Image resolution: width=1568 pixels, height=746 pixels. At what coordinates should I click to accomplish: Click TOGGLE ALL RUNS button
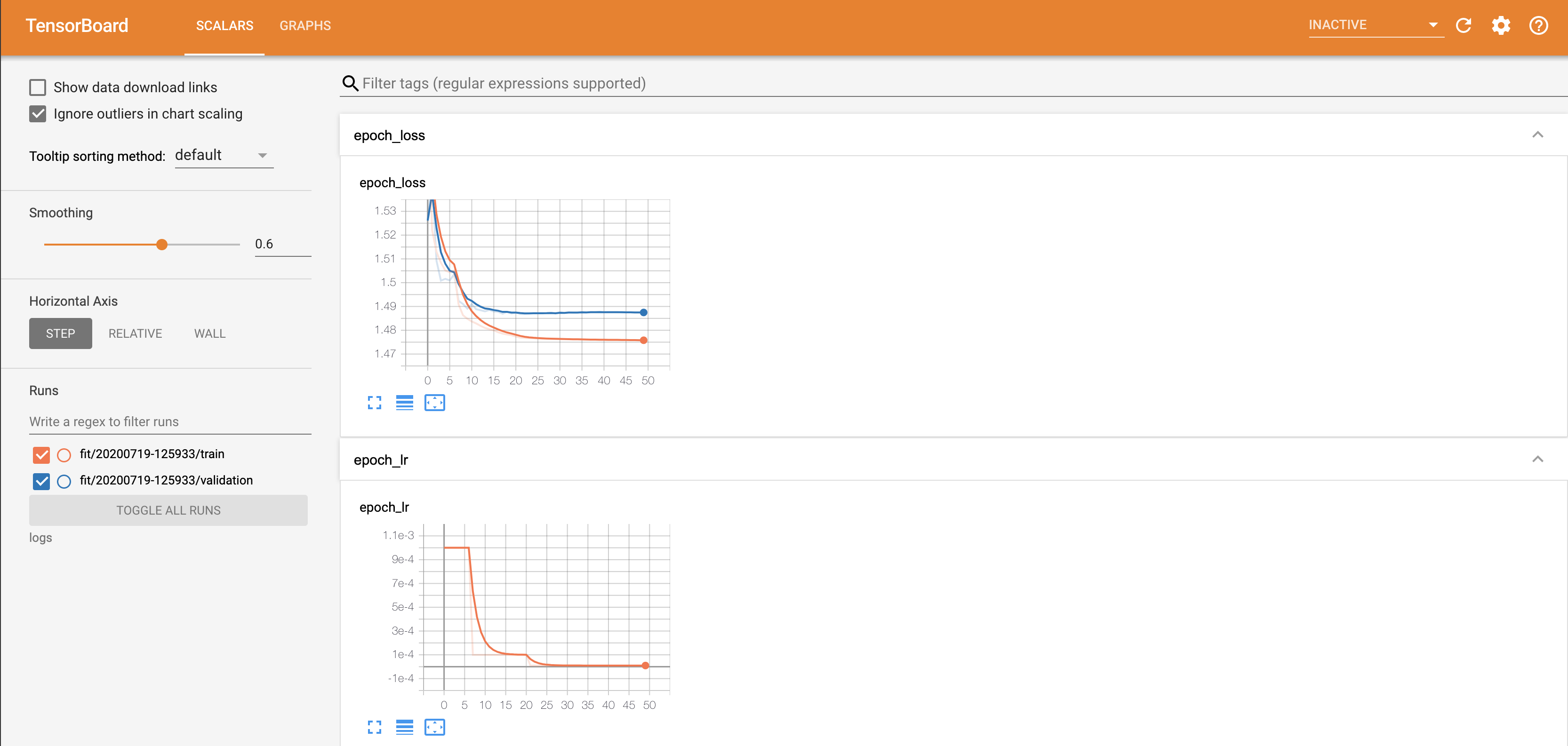point(168,510)
